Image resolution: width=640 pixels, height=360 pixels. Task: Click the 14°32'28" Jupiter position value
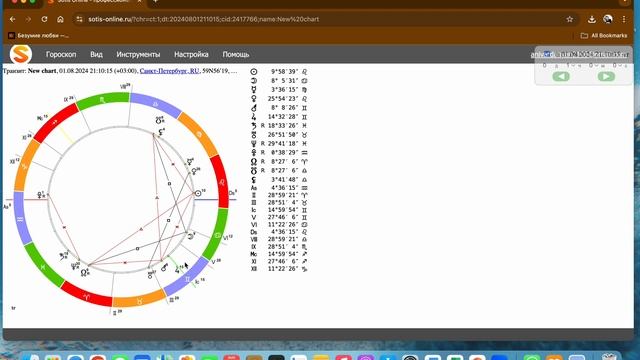tap(283, 116)
